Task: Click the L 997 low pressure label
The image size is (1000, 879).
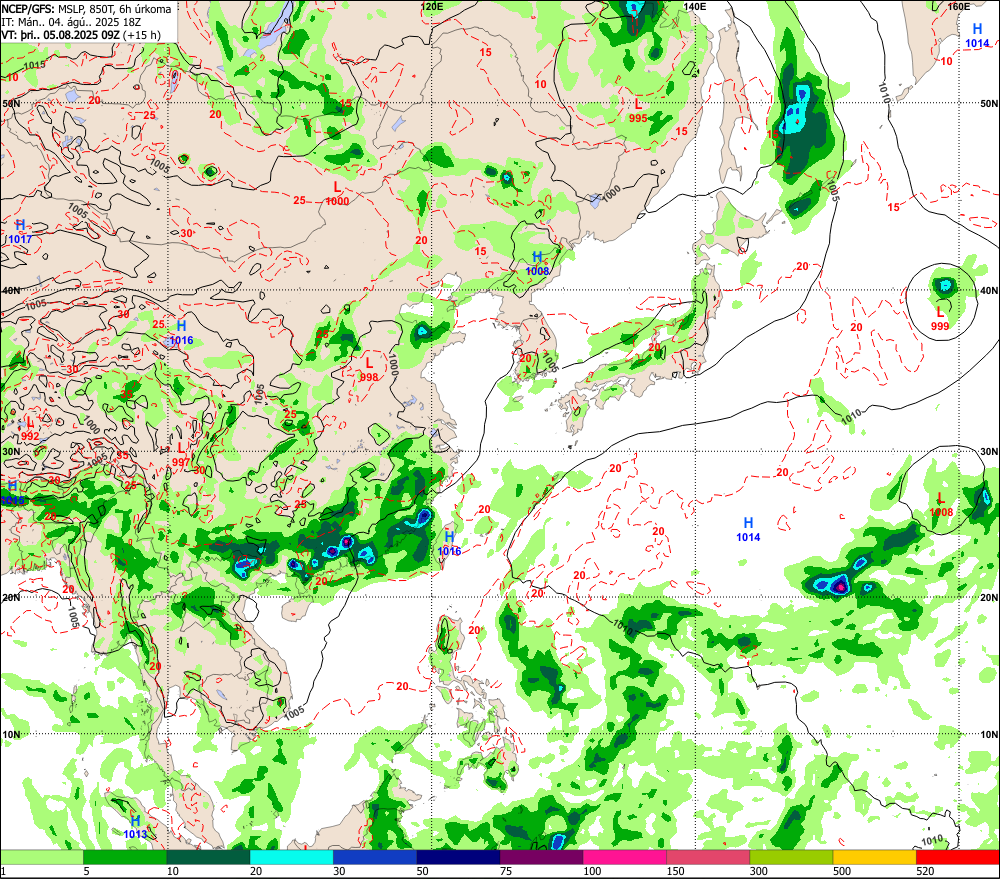Action: click(x=181, y=455)
